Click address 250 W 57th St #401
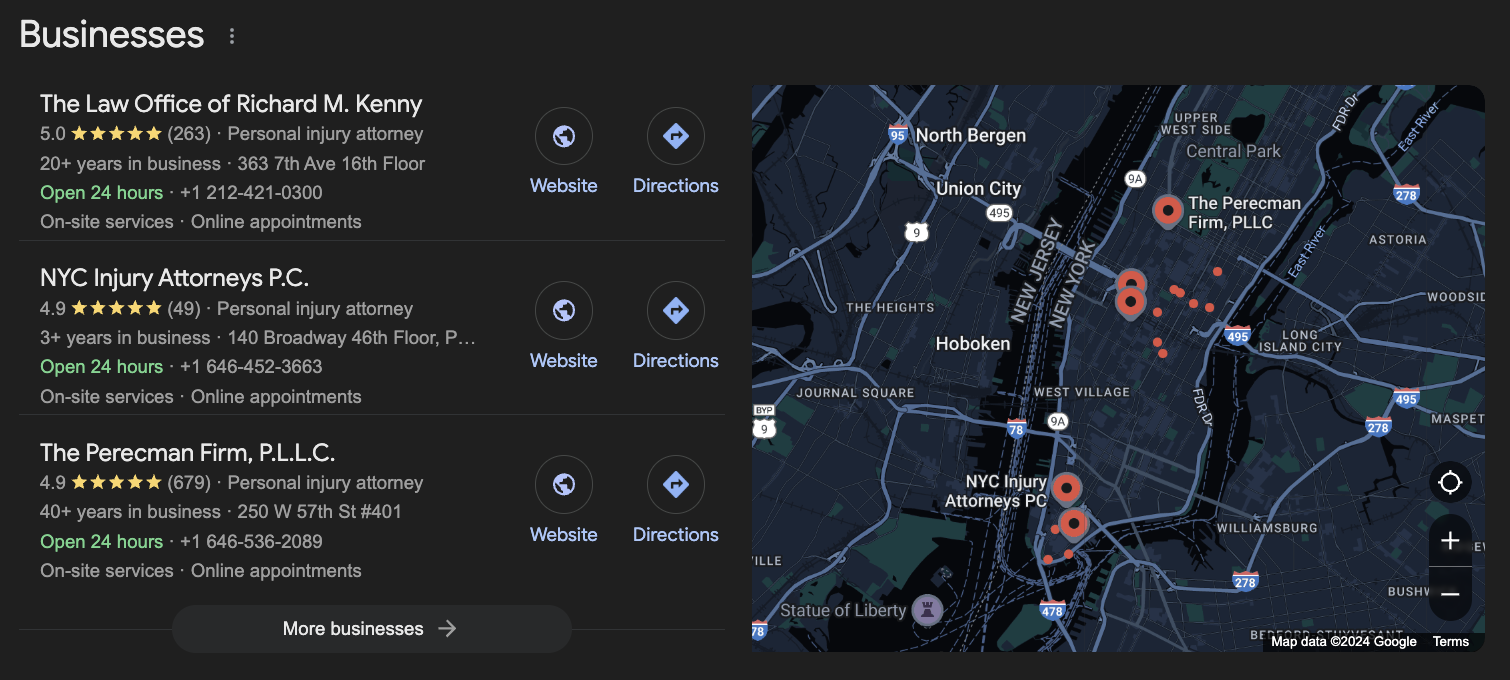This screenshot has height=680, width=1510. 320,512
